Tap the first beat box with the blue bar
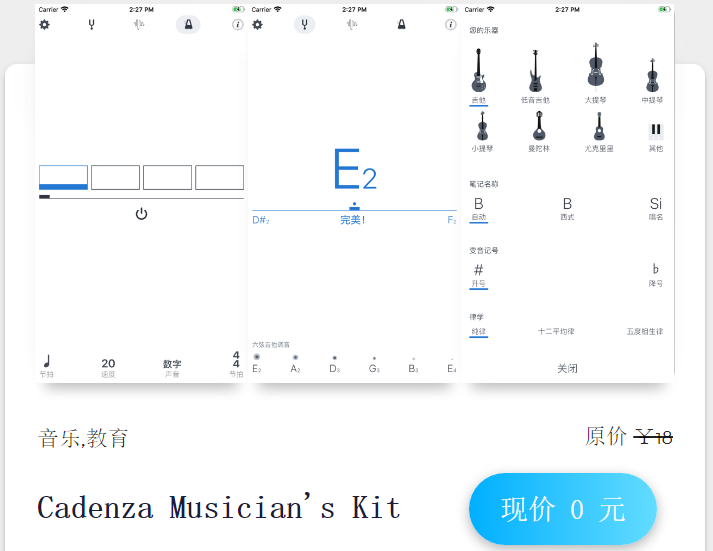This screenshot has width=713, height=551. pos(63,178)
